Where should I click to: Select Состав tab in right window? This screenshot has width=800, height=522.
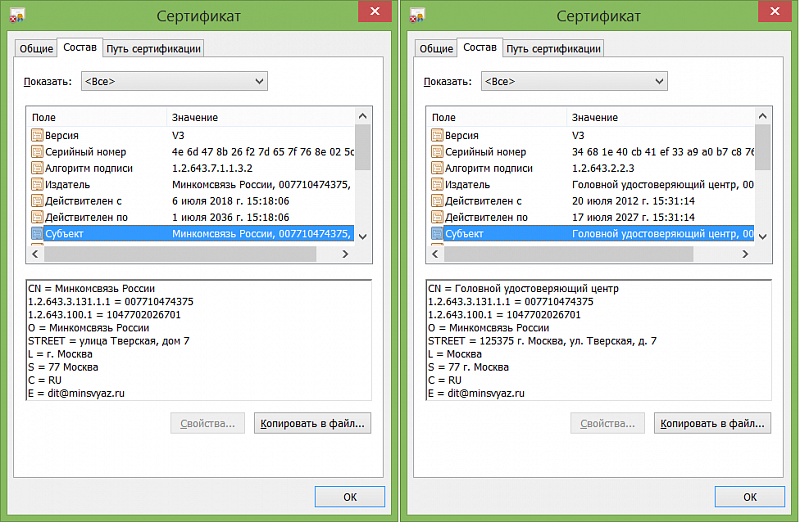pos(480,47)
